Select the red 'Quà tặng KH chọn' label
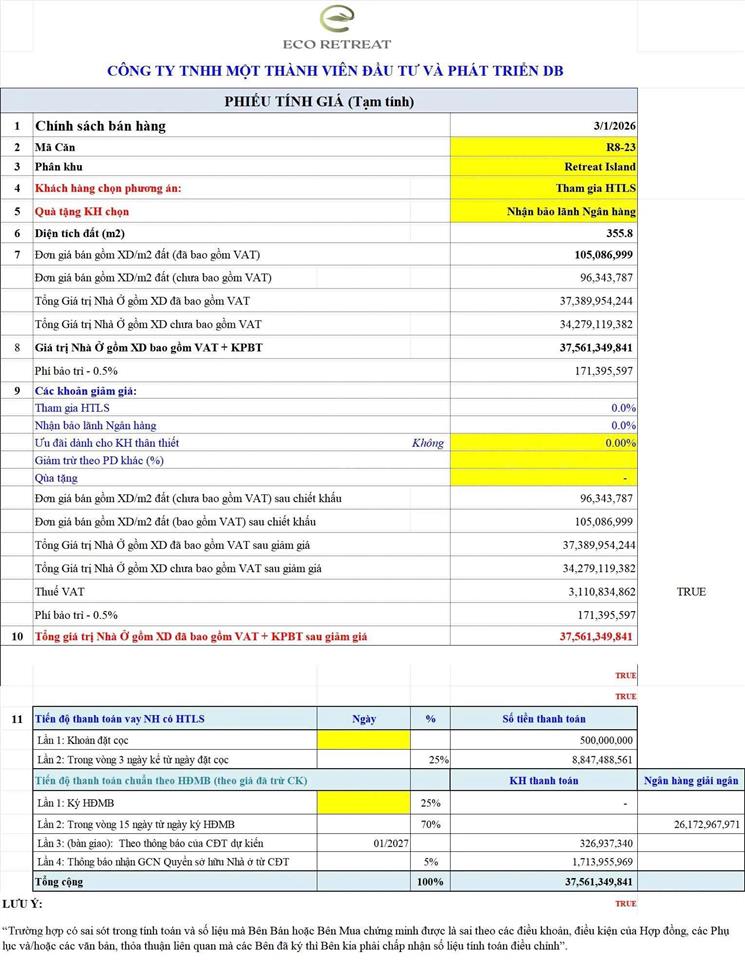This screenshot has height=960, width=745. pyautogui.click(x=82, y=211)
